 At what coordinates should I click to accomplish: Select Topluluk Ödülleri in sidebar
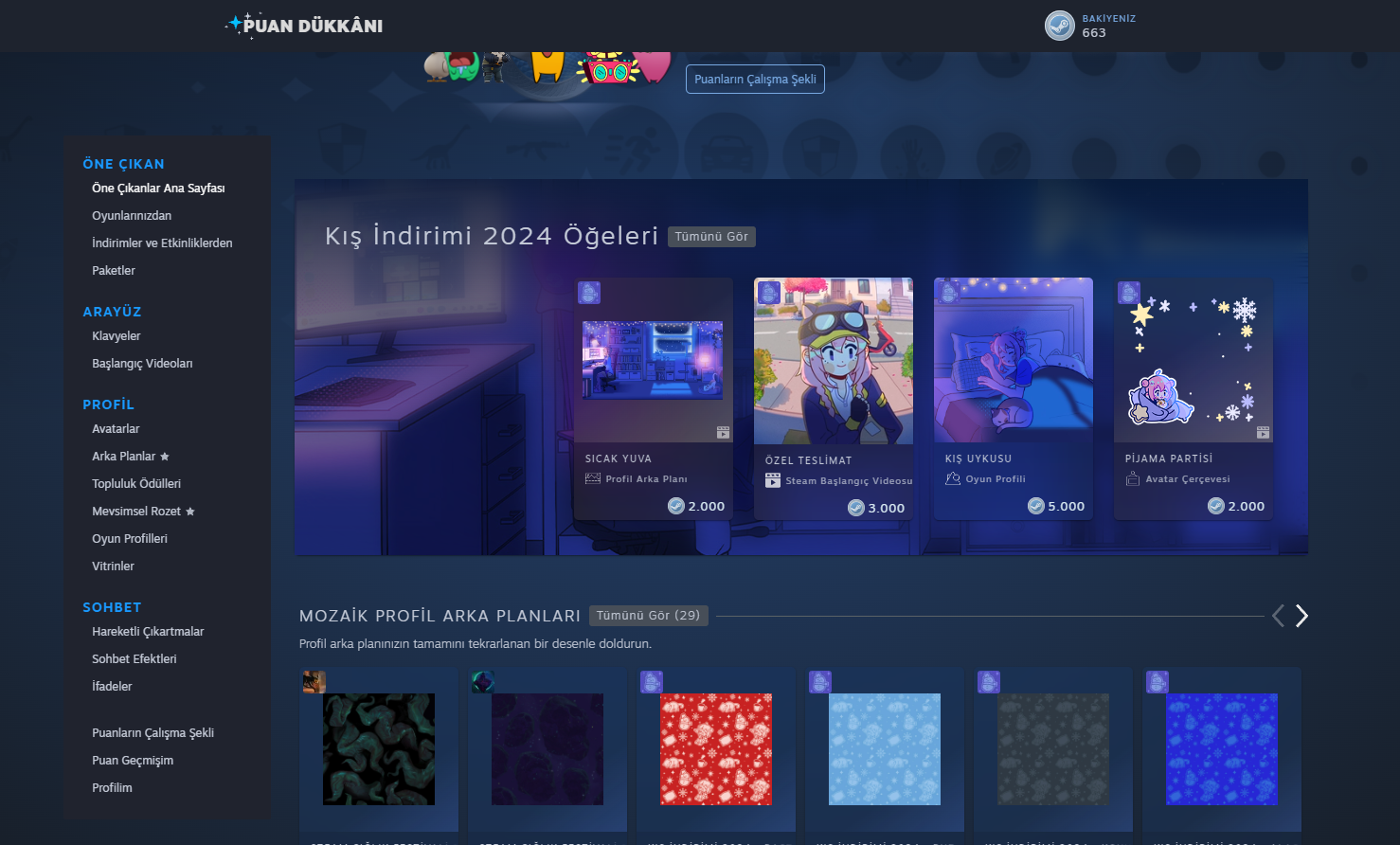pos(136,484)
